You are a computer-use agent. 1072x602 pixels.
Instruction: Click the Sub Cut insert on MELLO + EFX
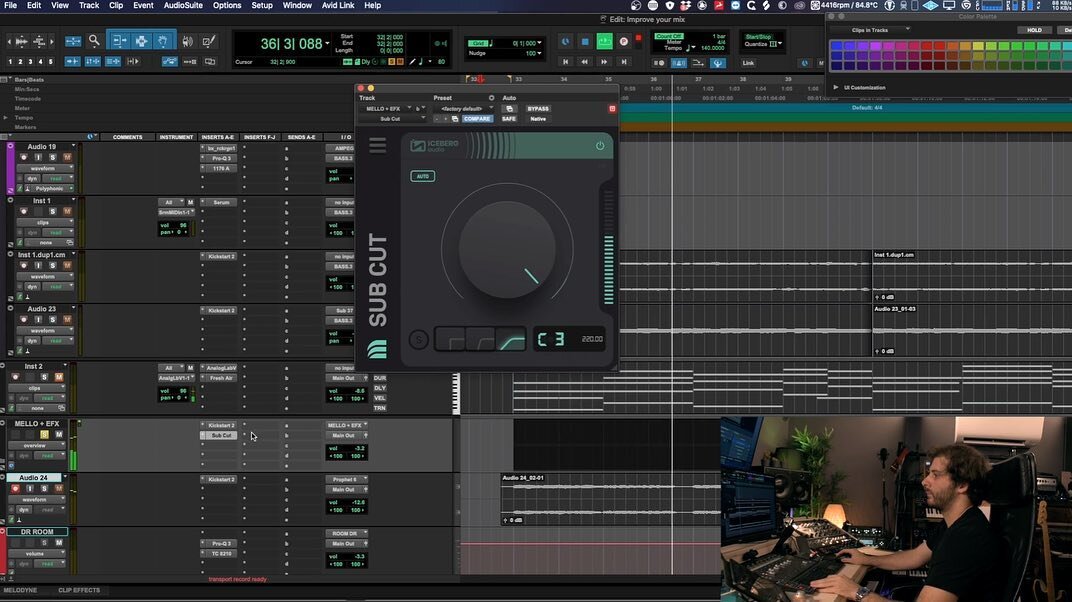[220, 435]
